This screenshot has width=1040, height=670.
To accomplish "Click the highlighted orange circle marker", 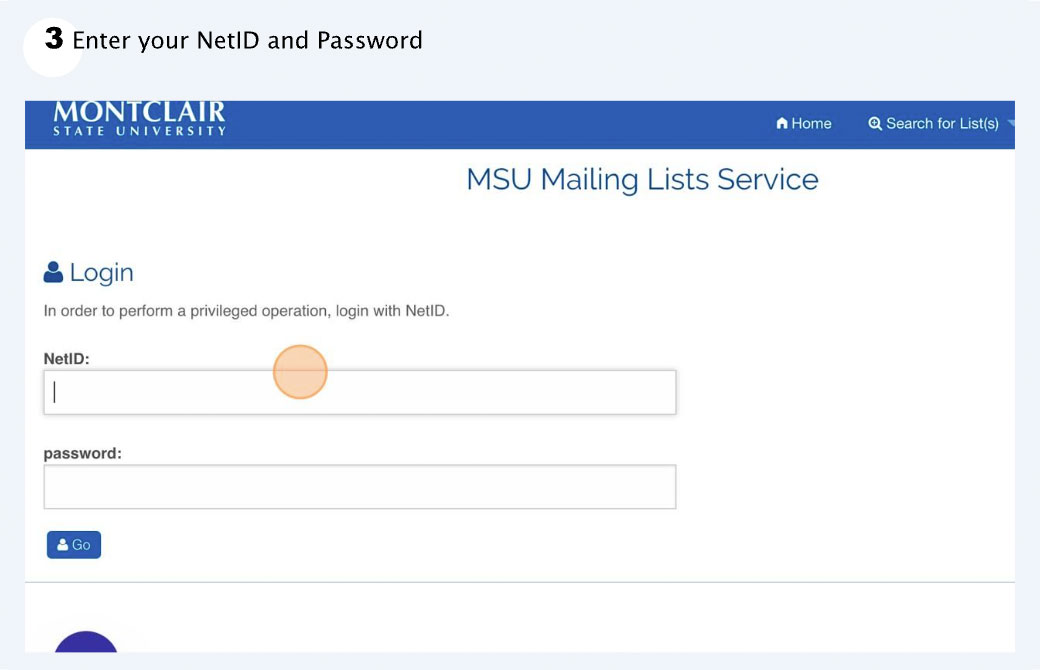I will coord(300,371).
